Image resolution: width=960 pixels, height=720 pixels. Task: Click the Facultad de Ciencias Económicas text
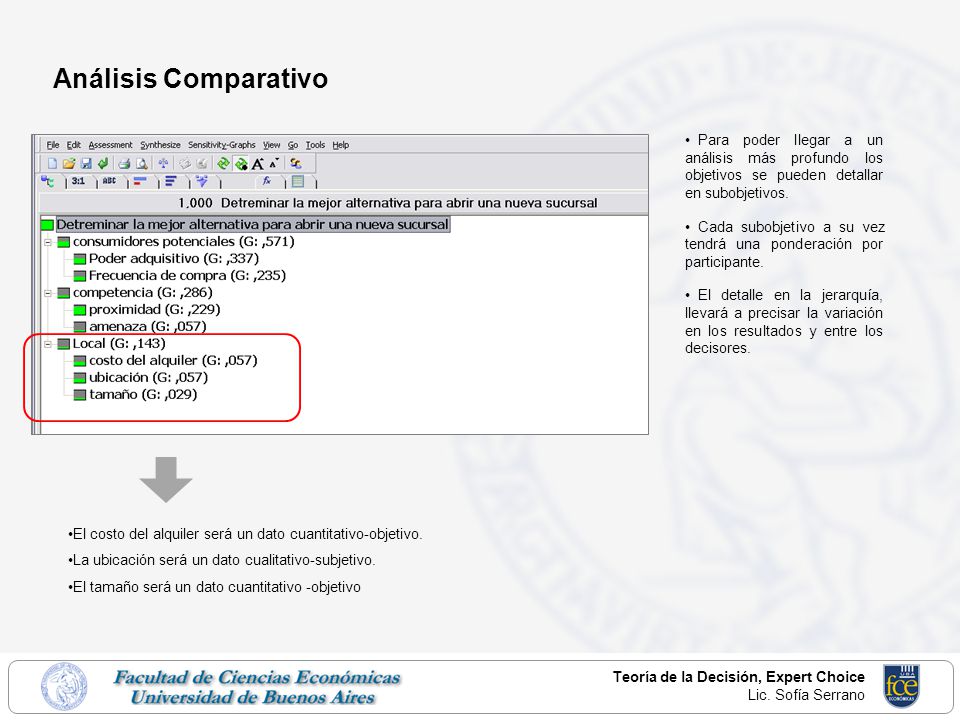click(257, 677)
